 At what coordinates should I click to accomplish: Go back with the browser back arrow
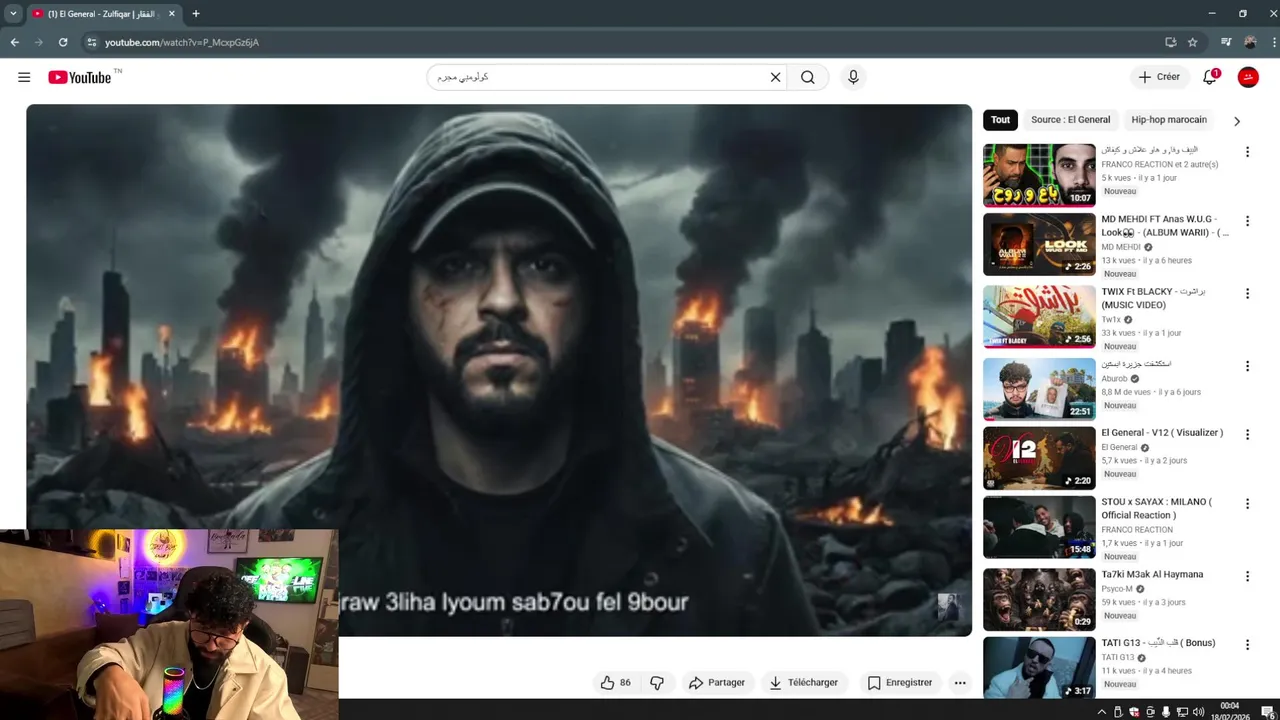pos(14,42)
